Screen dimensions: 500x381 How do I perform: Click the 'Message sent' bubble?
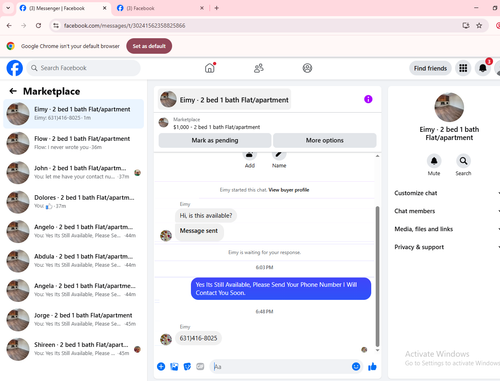coord(199,231)
